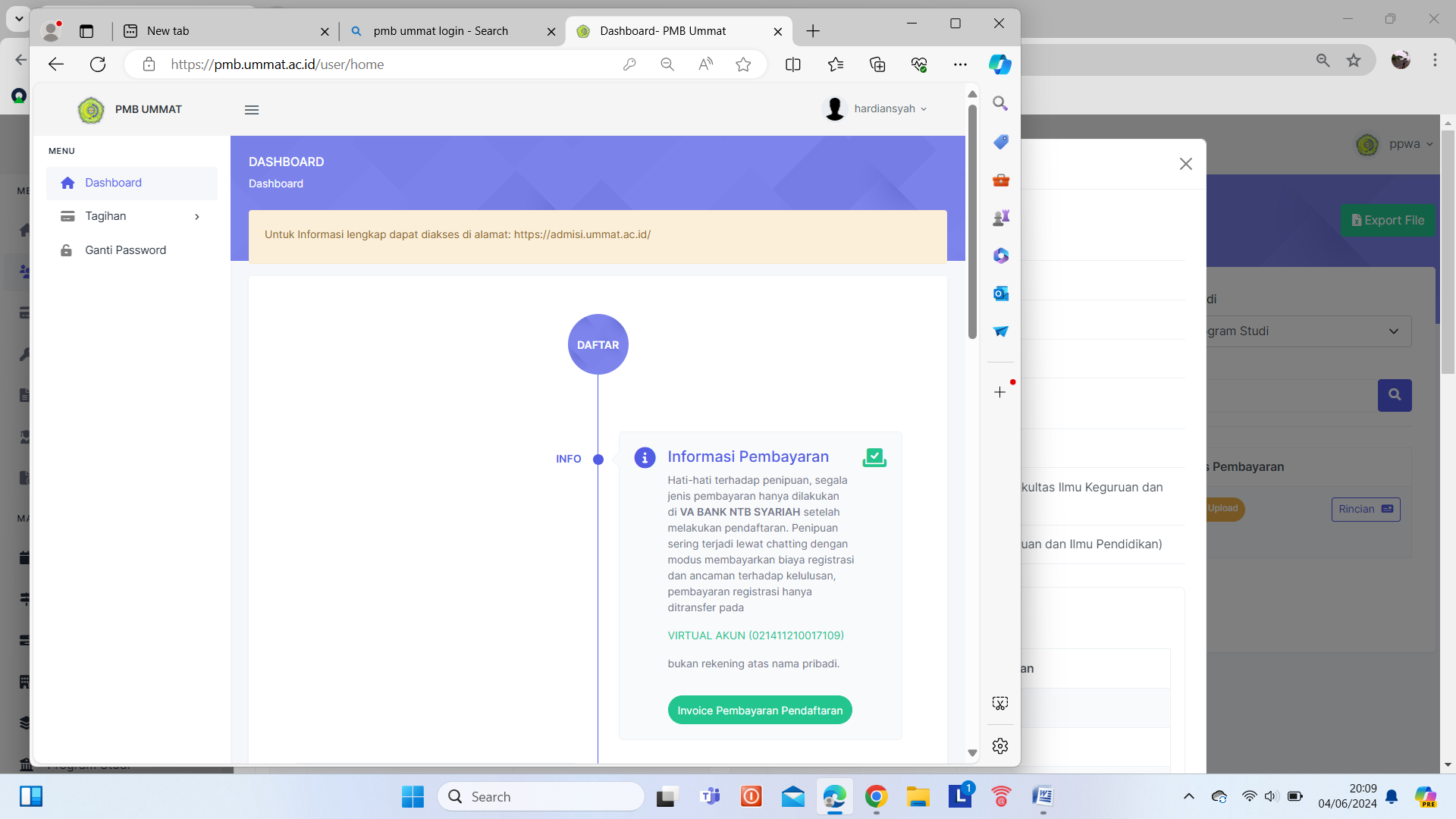Image resolution: width=1456 pixels, height=819 pixels.
Task: Click the browser refresh icon
Action: (98, 64)
